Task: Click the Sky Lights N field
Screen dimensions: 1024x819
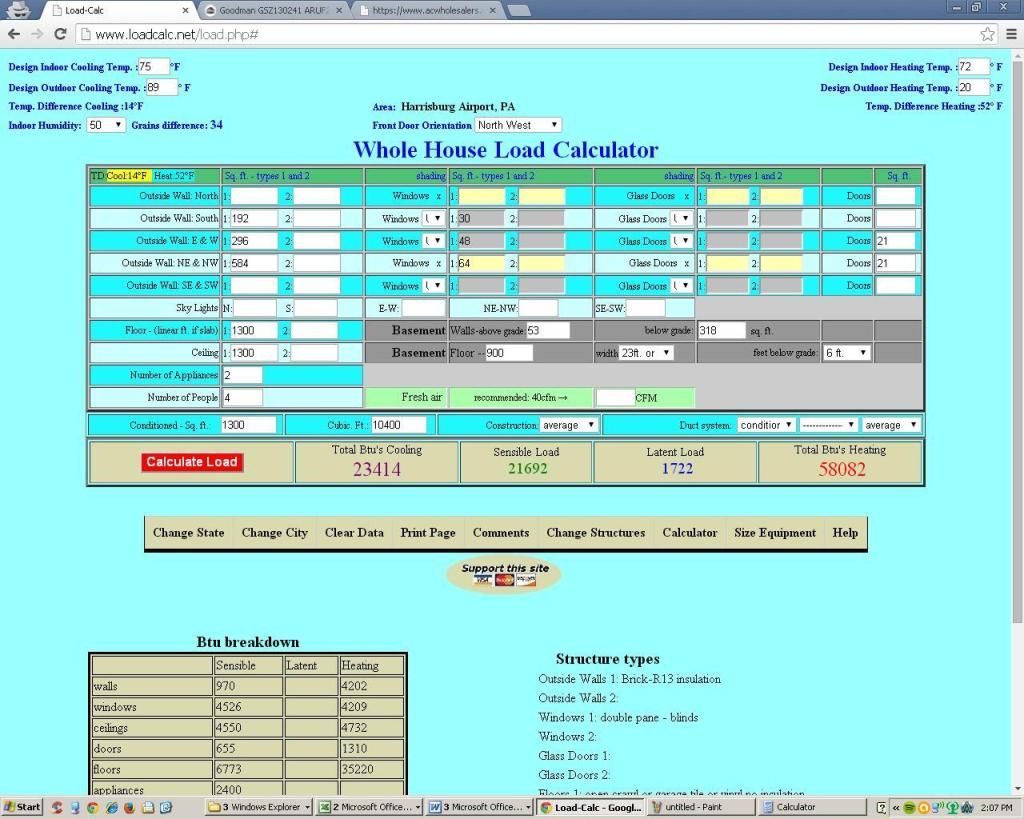Action: (255, 308)
